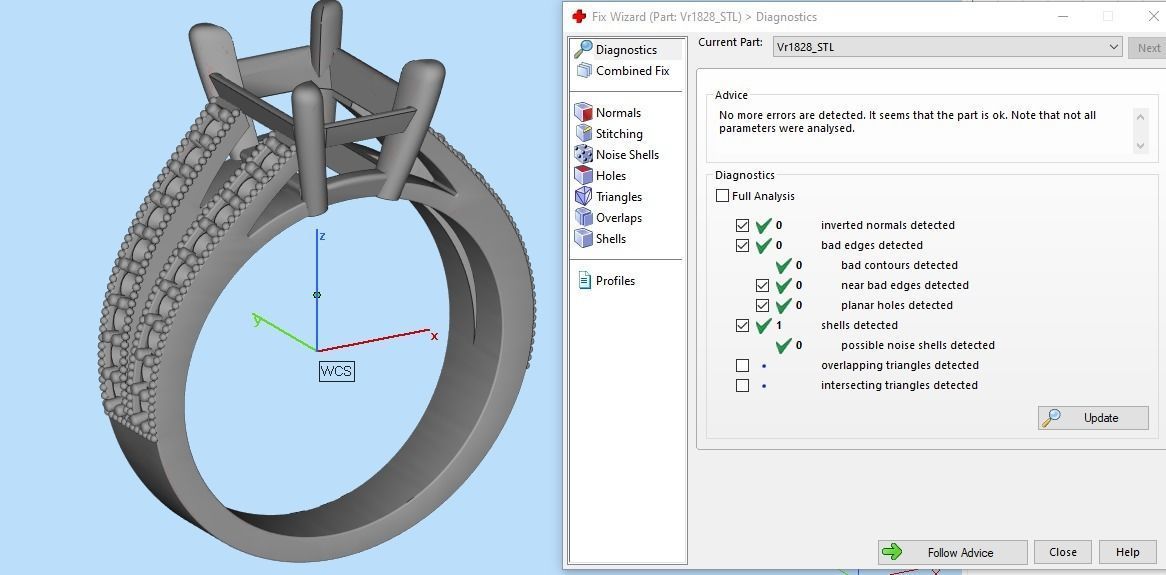Click green checkmark beside inverted normals
Viewport: 1166px width, 575px height.
[x=764, y=225]
